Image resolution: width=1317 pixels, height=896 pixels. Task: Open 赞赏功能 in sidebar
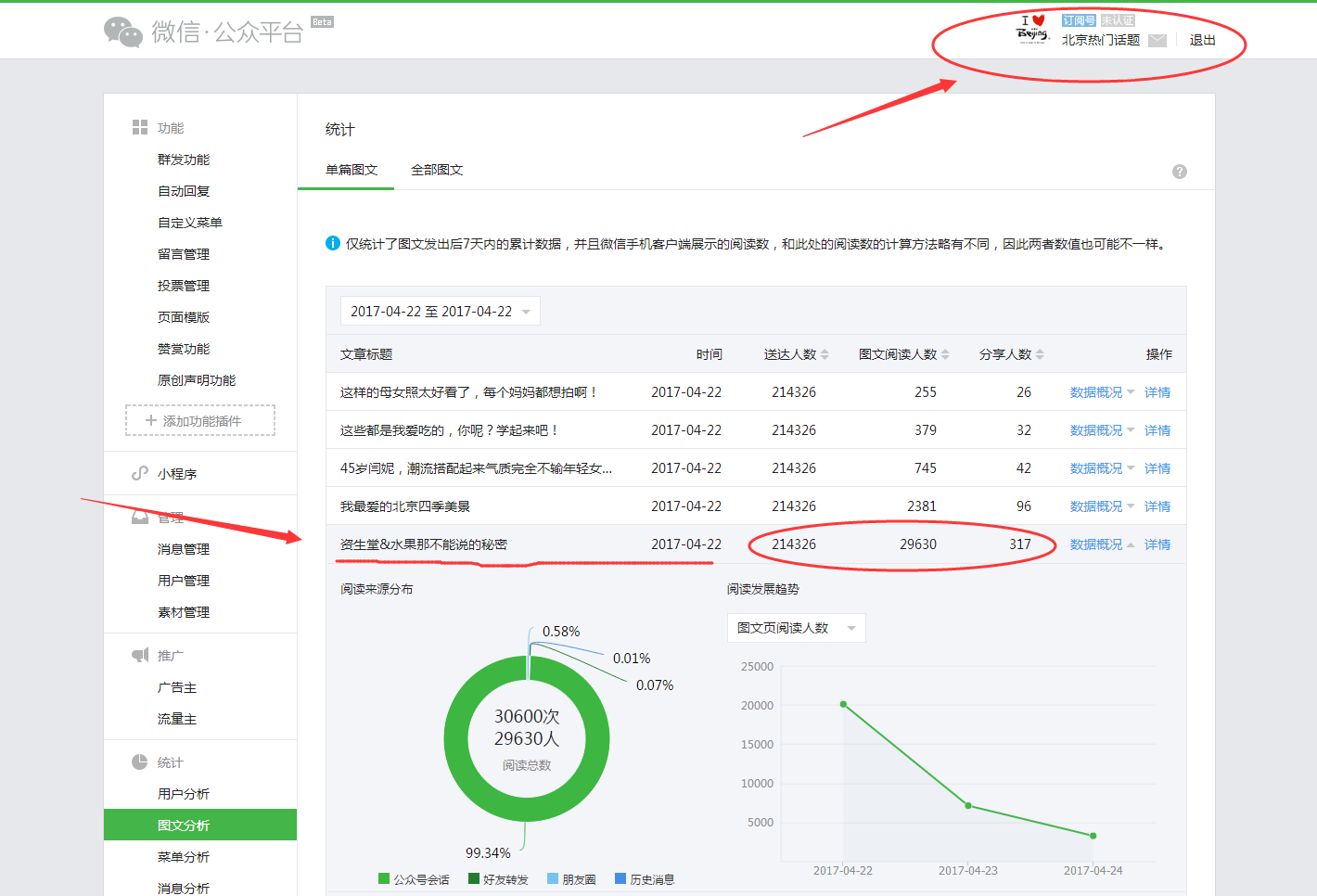[184, 349]
